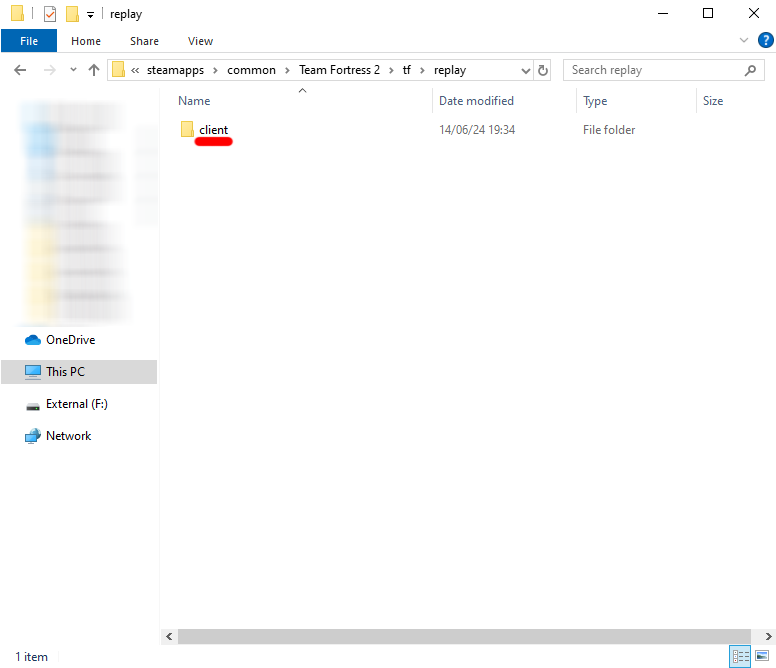Click the 14/06/24 19:34 date cell
This screenshot has height=668, width=776.
coord(477,130)
